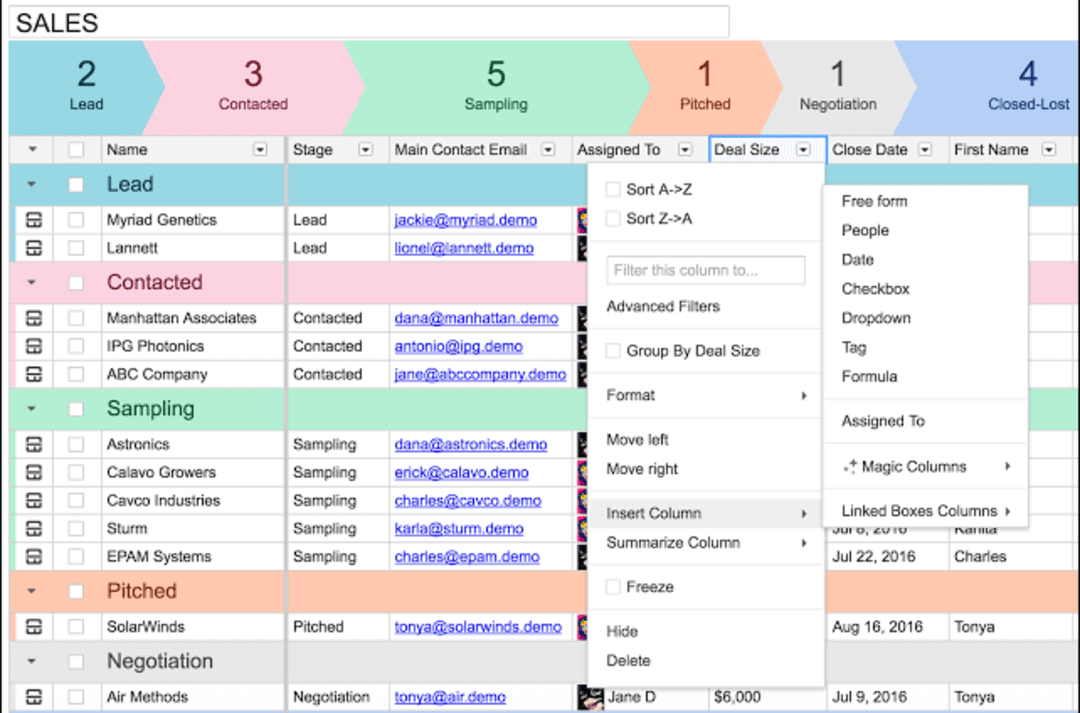Click the assignee avatar in the Air Methods row

(x=589, y=697)
